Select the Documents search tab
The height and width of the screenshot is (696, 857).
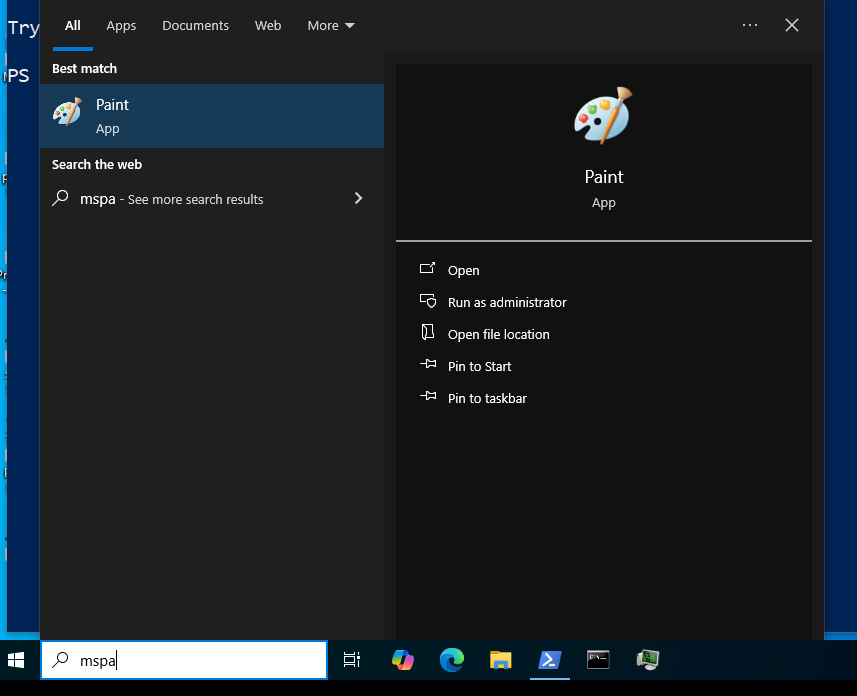tap(195, 26)
